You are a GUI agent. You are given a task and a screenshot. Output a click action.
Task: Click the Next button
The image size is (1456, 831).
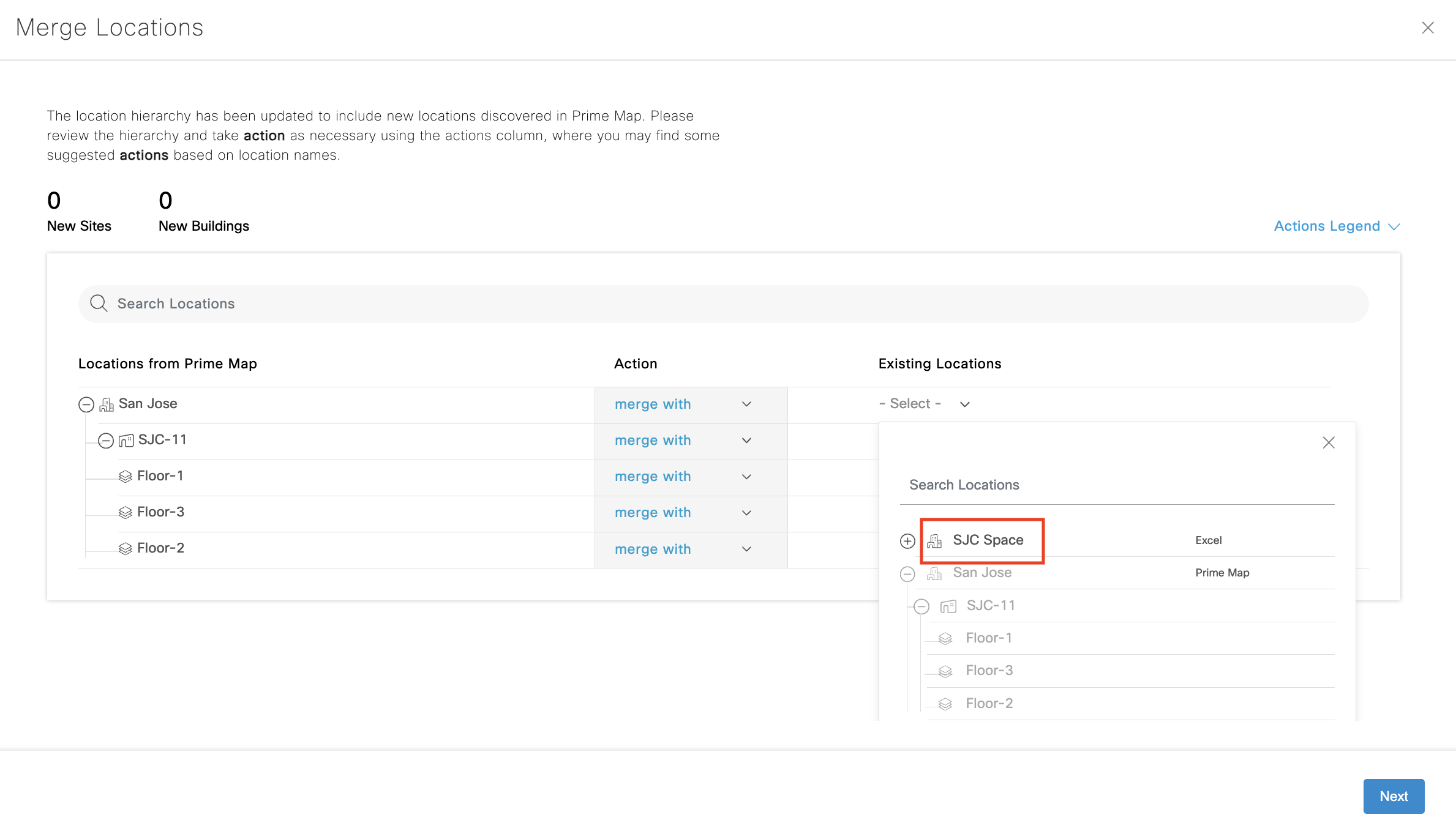[x=1394, y=796]
